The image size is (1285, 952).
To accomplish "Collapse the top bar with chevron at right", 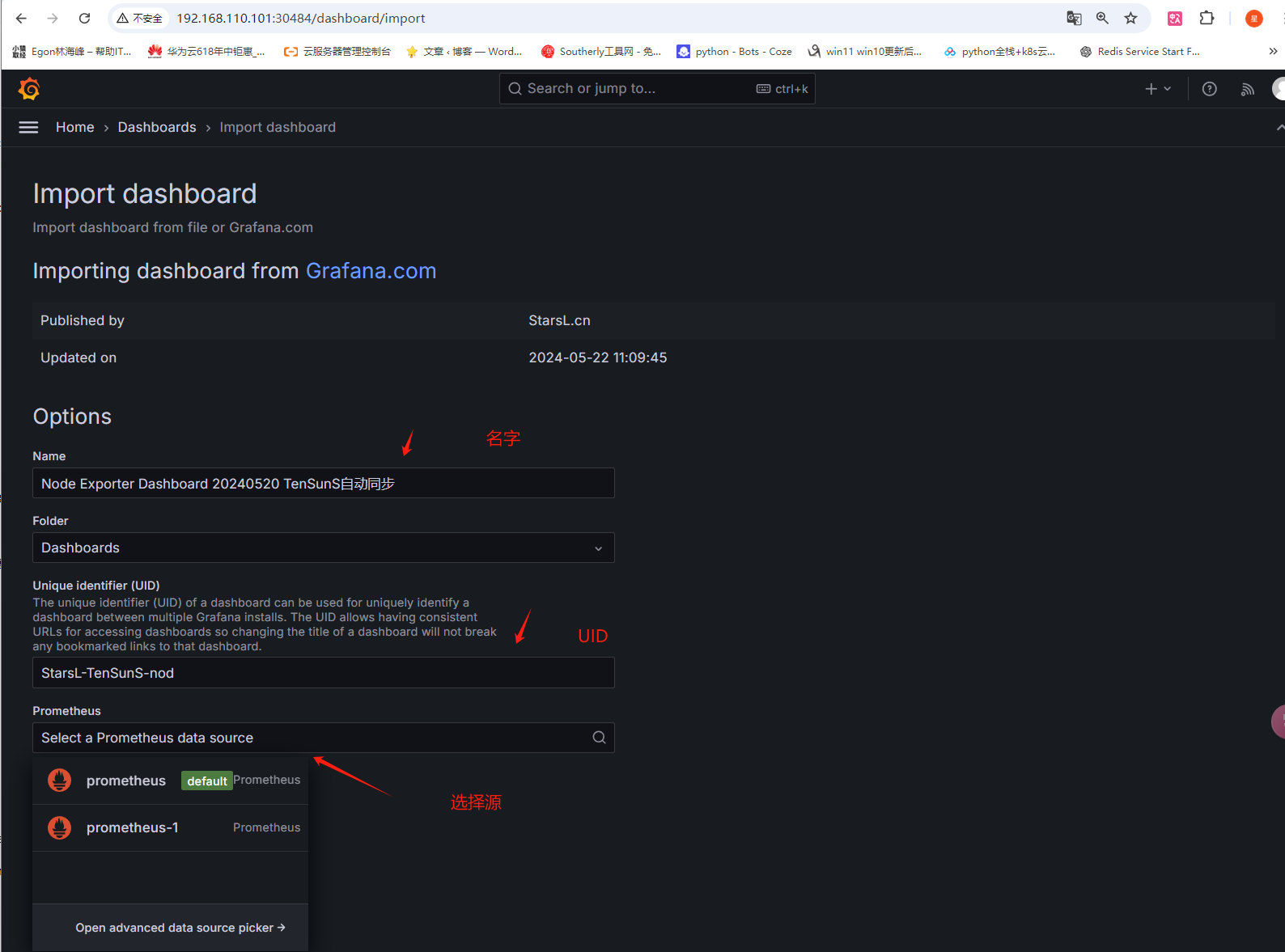I will 1279,127.
